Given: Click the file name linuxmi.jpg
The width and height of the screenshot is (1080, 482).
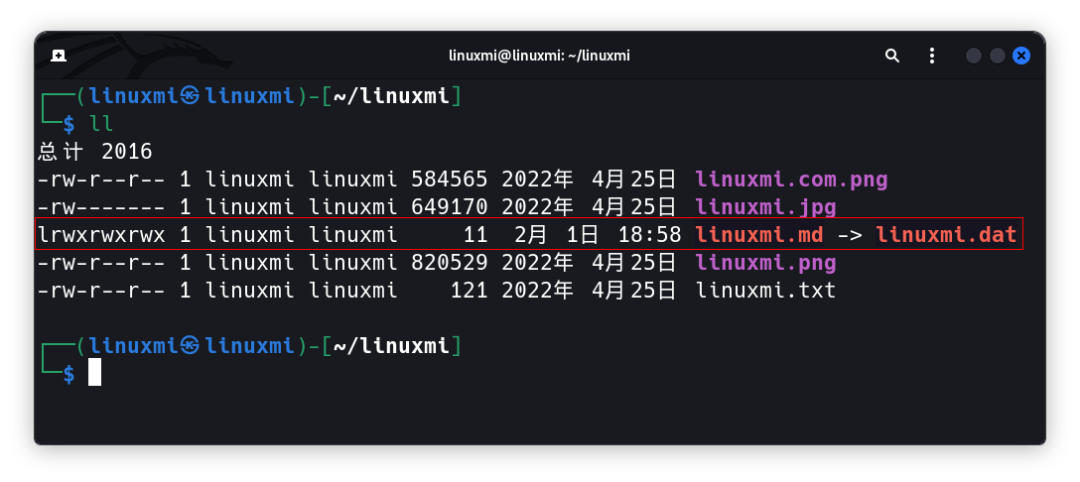Looking at the screenshot, I should [766, 207].
